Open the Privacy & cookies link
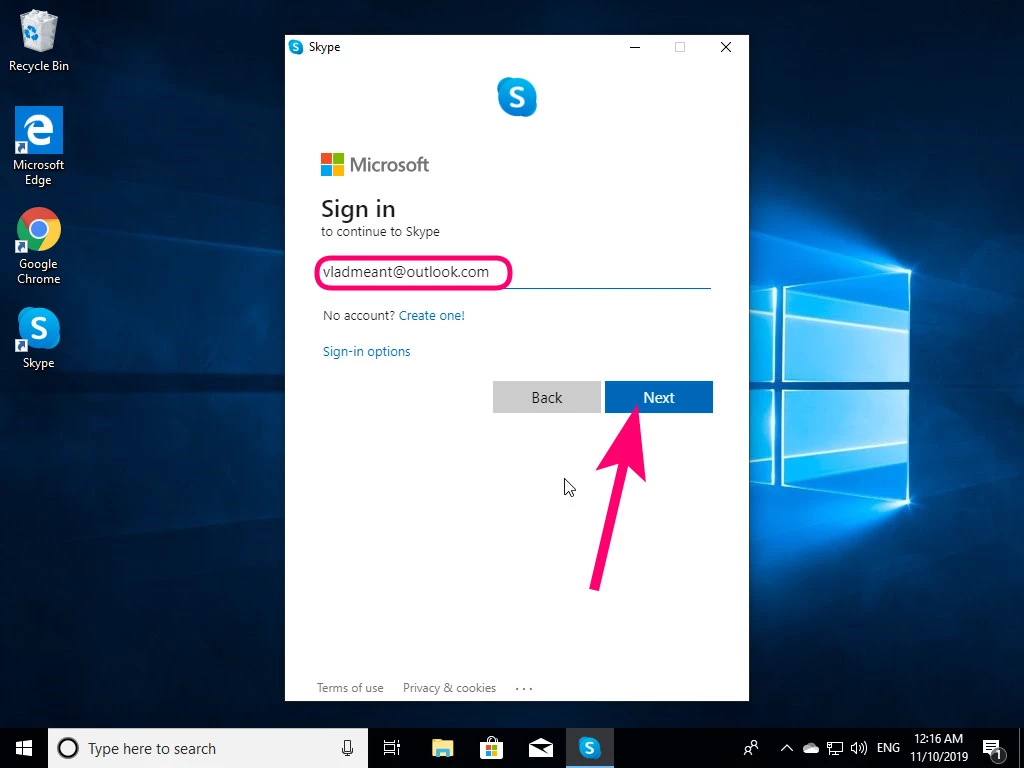The image size is (1024, 768). (x=449, y=688)
